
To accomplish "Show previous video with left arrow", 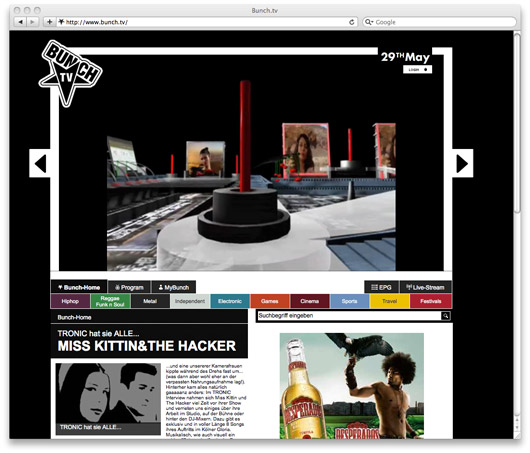I will point(40,163).
